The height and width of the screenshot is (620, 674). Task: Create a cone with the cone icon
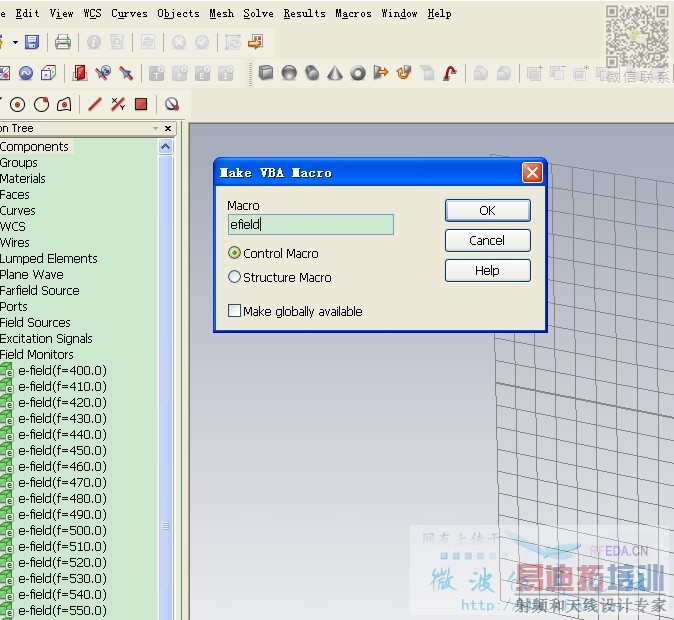click(x=335, y=73)
